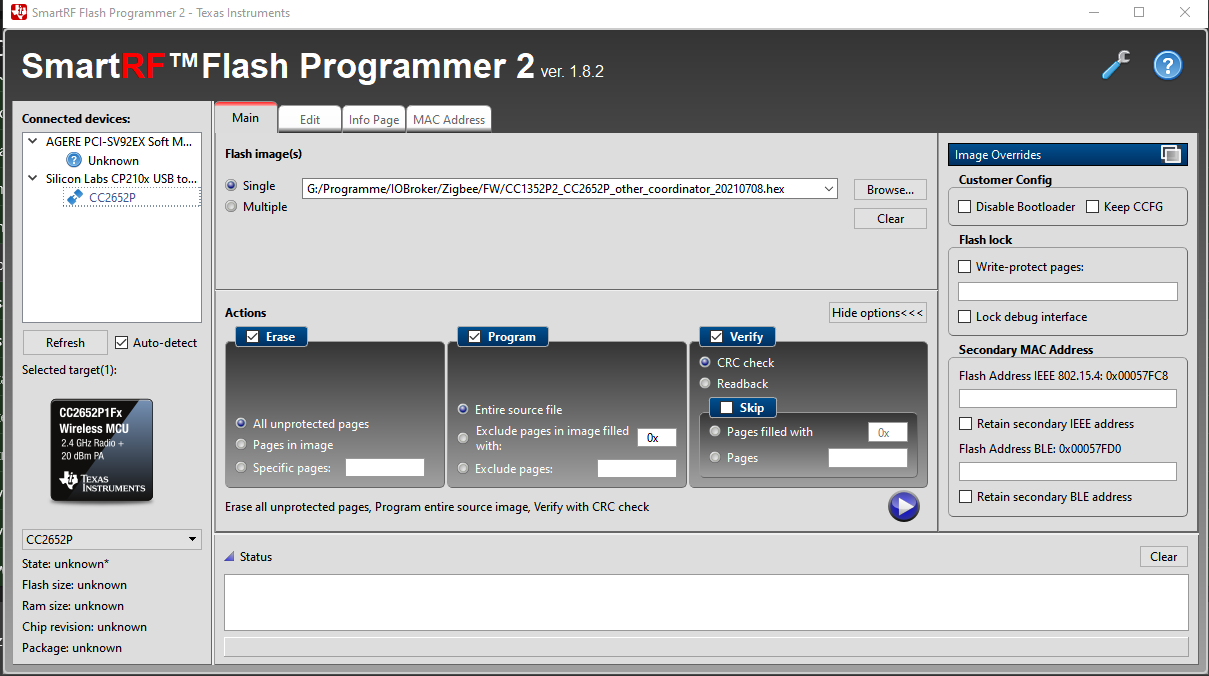Refresh the connected devices list
This screenshot has width=1209, height=676.
(x=65, y=343)
